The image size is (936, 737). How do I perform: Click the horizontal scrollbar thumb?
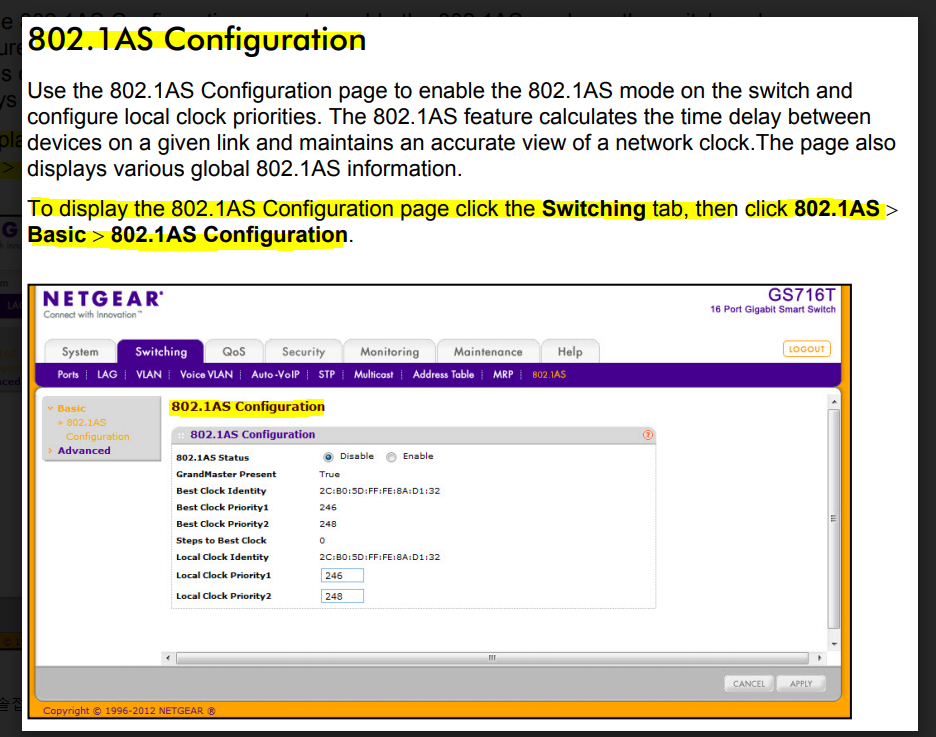coord(492,658)
